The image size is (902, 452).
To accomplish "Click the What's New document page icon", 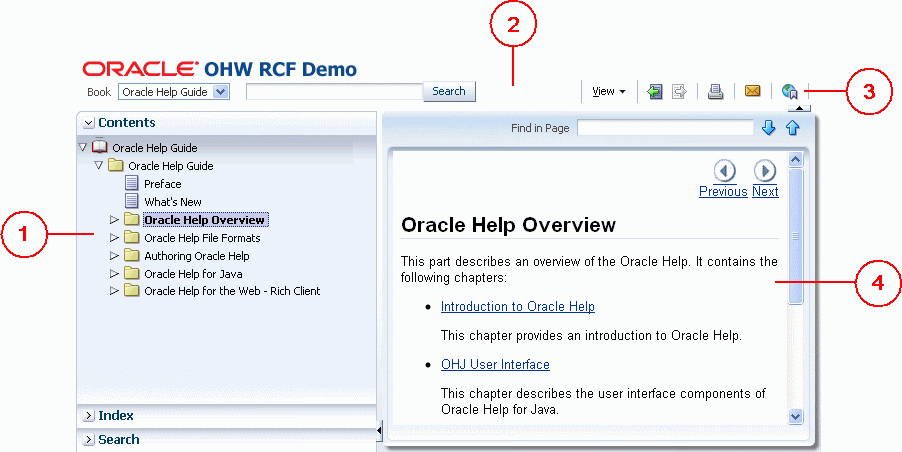I will (132, 201).
